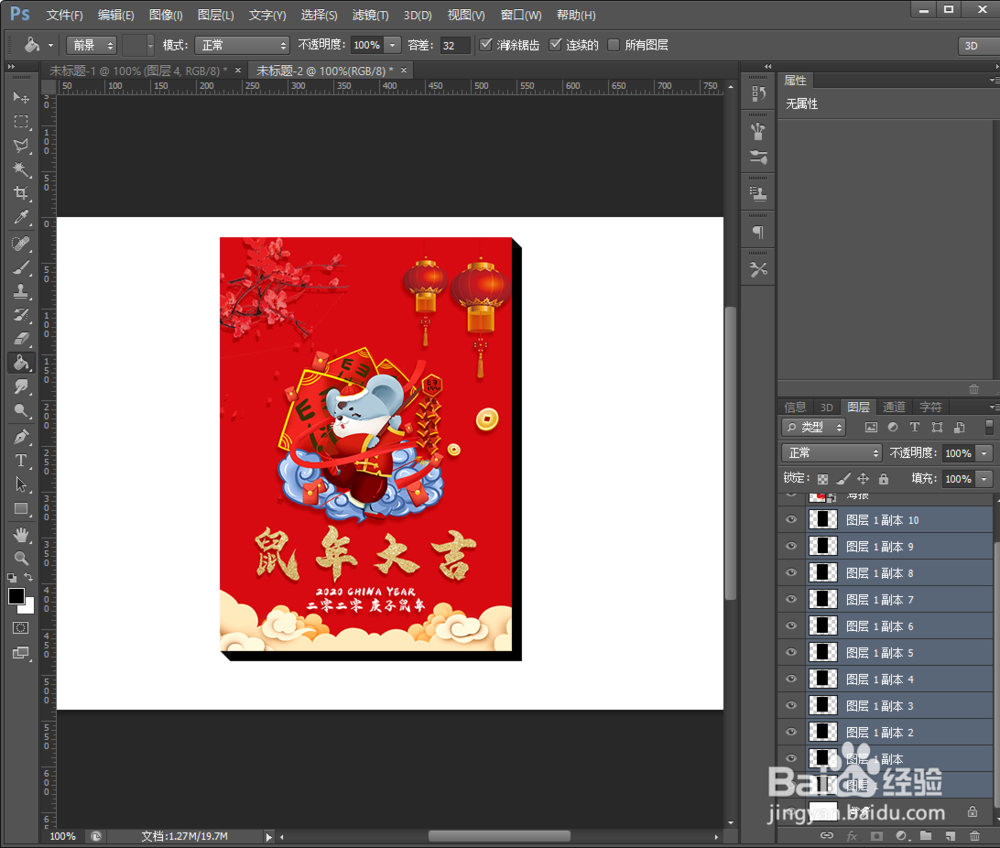The height and width of the screenshot is (848, 1000).
Task: Hide layer 图层 1 副本 7
Action: [791, 599]
